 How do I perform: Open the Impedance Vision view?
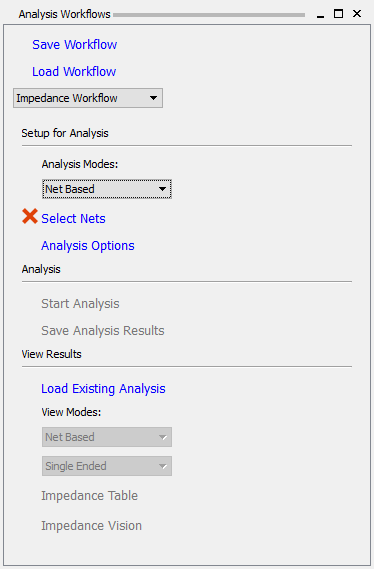pyautogui.click(x=91, y=525)
